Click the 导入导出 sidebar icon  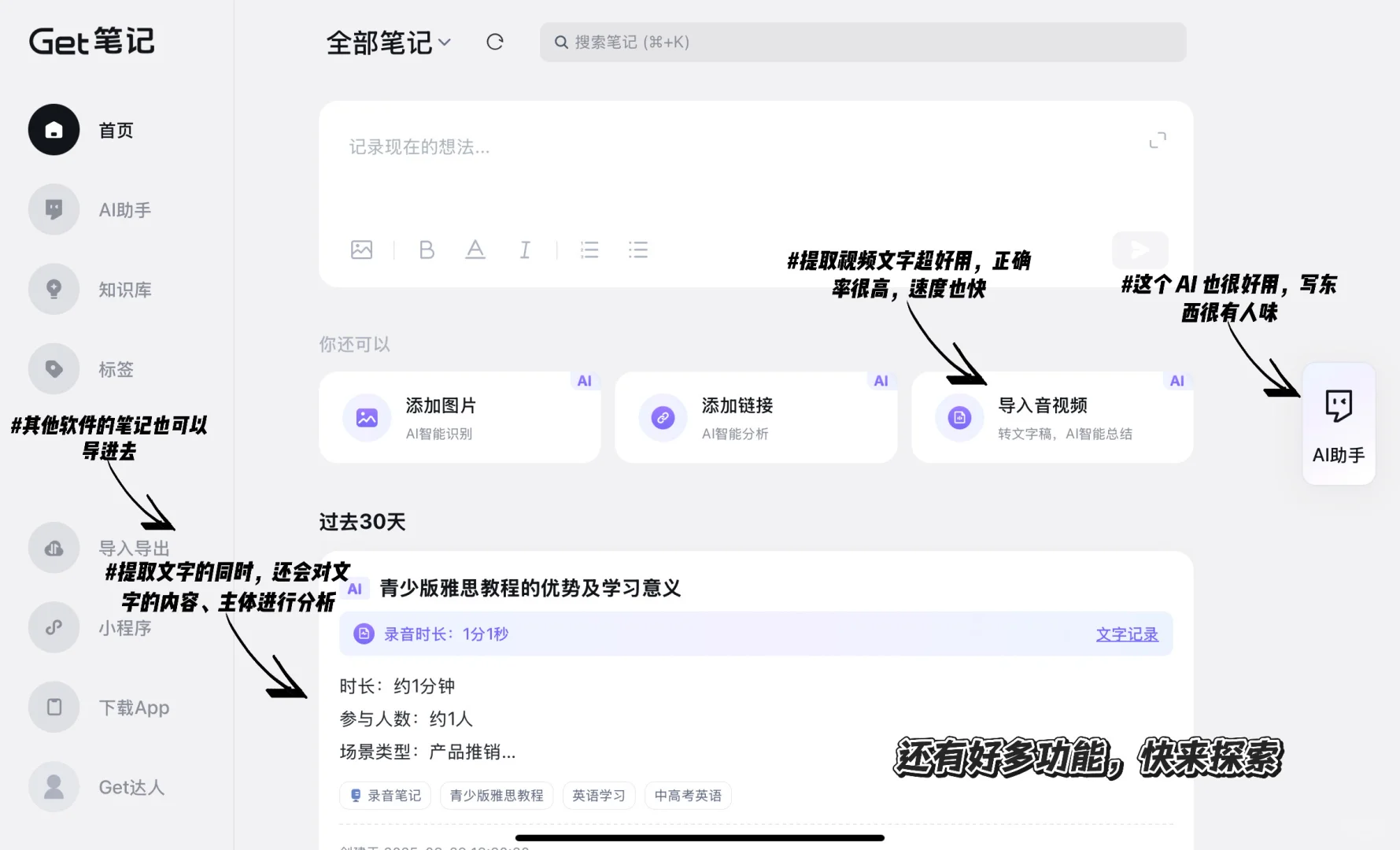(x=54, y=548)
